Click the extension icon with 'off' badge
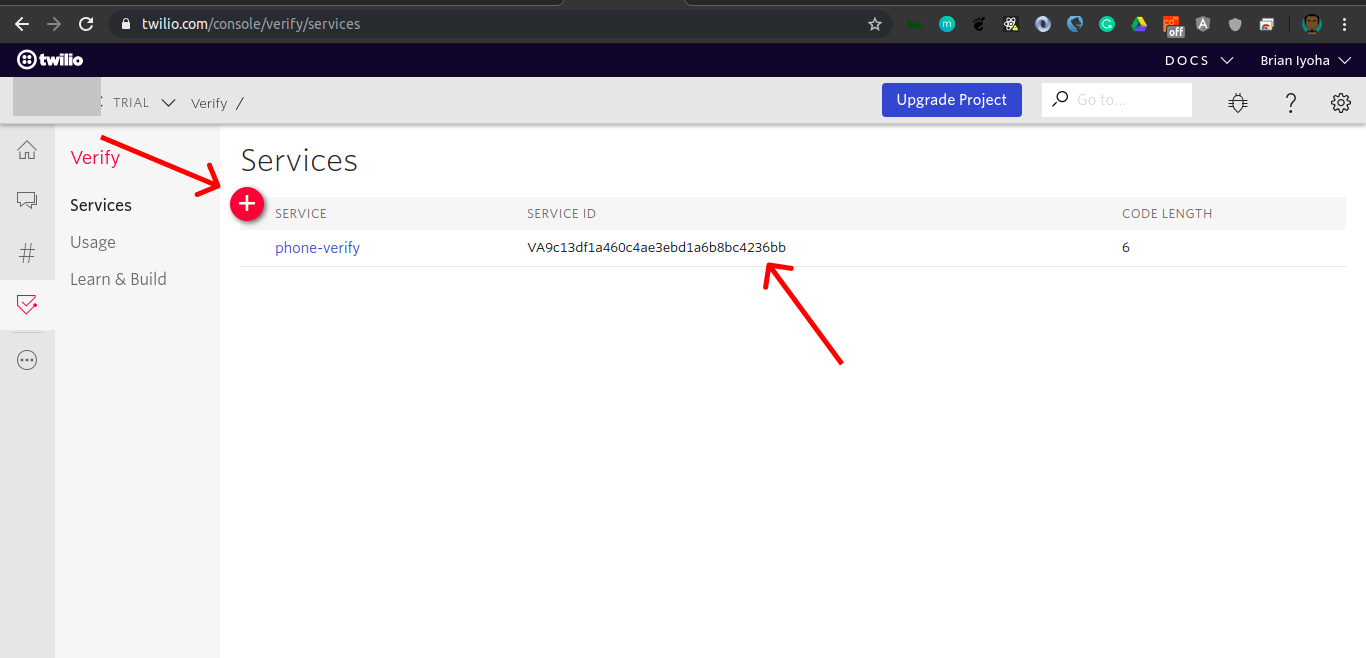The width and height of the screenshot is (1366, 658). [x=1172, y=26]
